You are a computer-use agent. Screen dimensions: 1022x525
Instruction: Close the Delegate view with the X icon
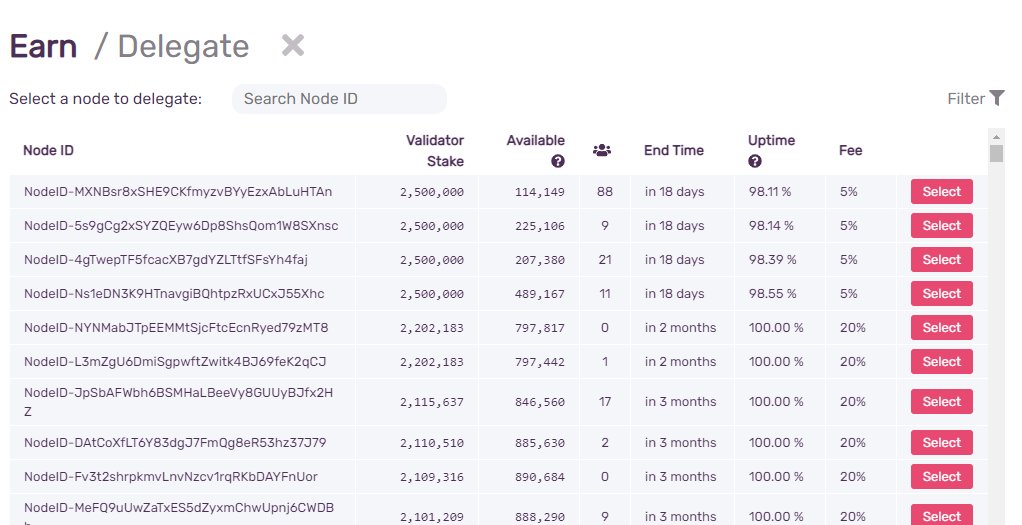point(293,46)
